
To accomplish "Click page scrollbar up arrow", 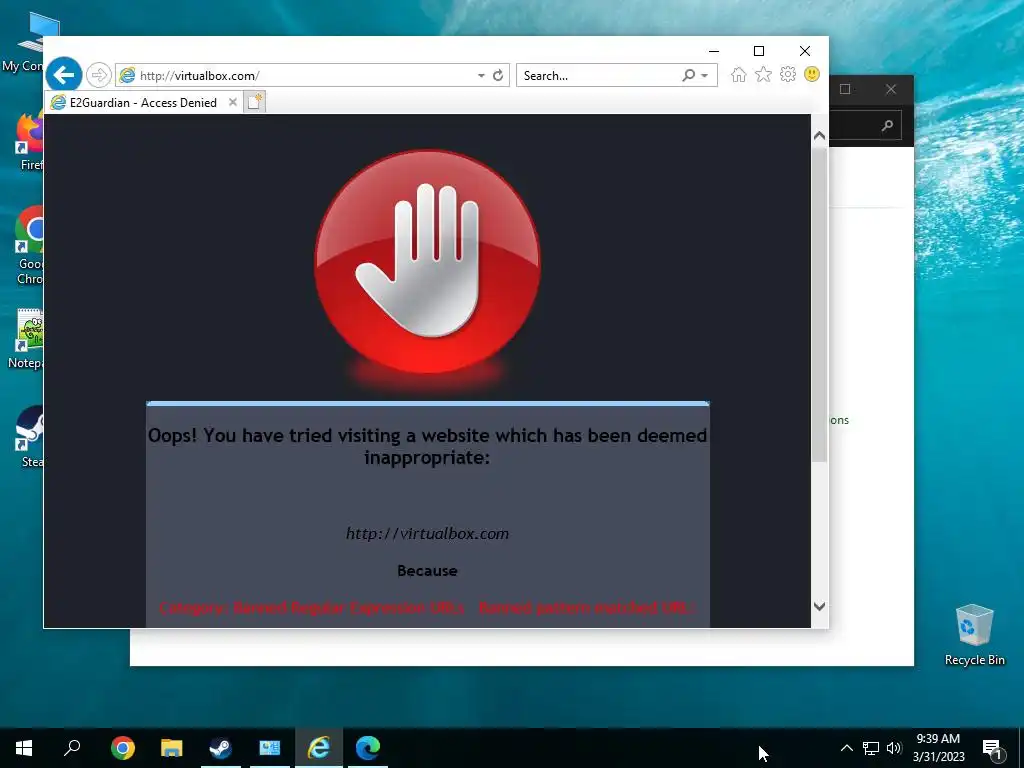I will [820, 136].
